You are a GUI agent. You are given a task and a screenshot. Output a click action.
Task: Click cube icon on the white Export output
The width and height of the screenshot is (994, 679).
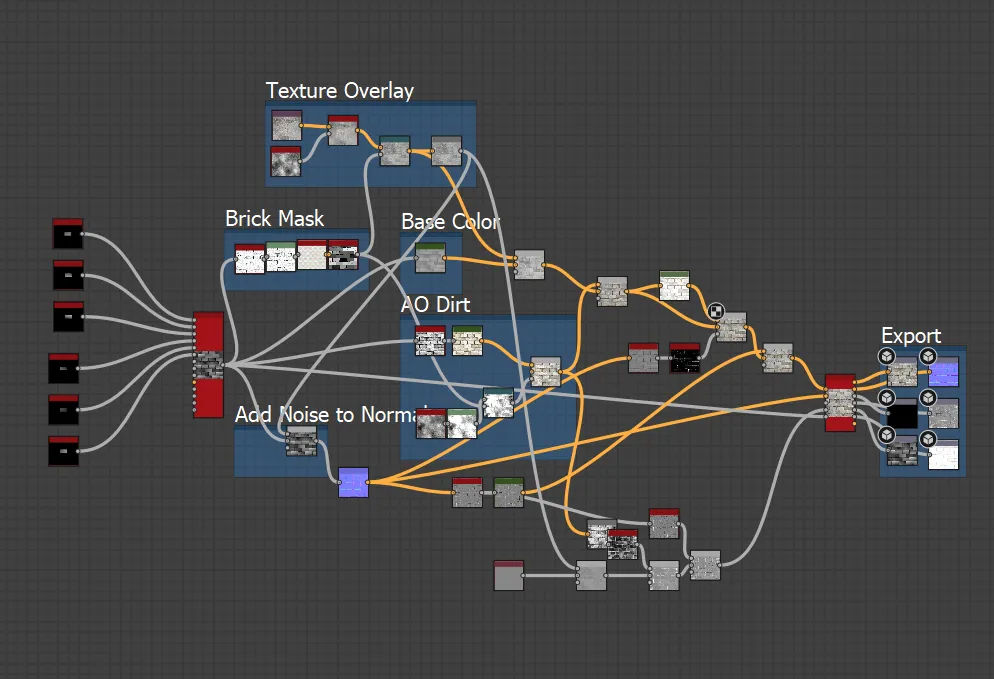[x=928, y=439]
